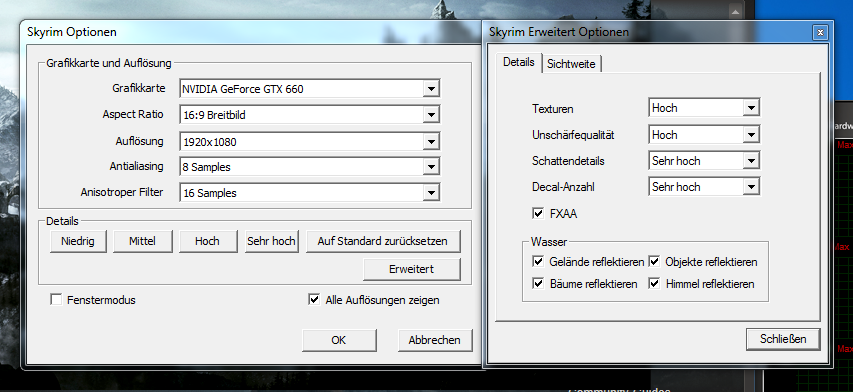
Task: Uncheck Alle Auflösungen zeigen
Action: (x=314, y=300)
